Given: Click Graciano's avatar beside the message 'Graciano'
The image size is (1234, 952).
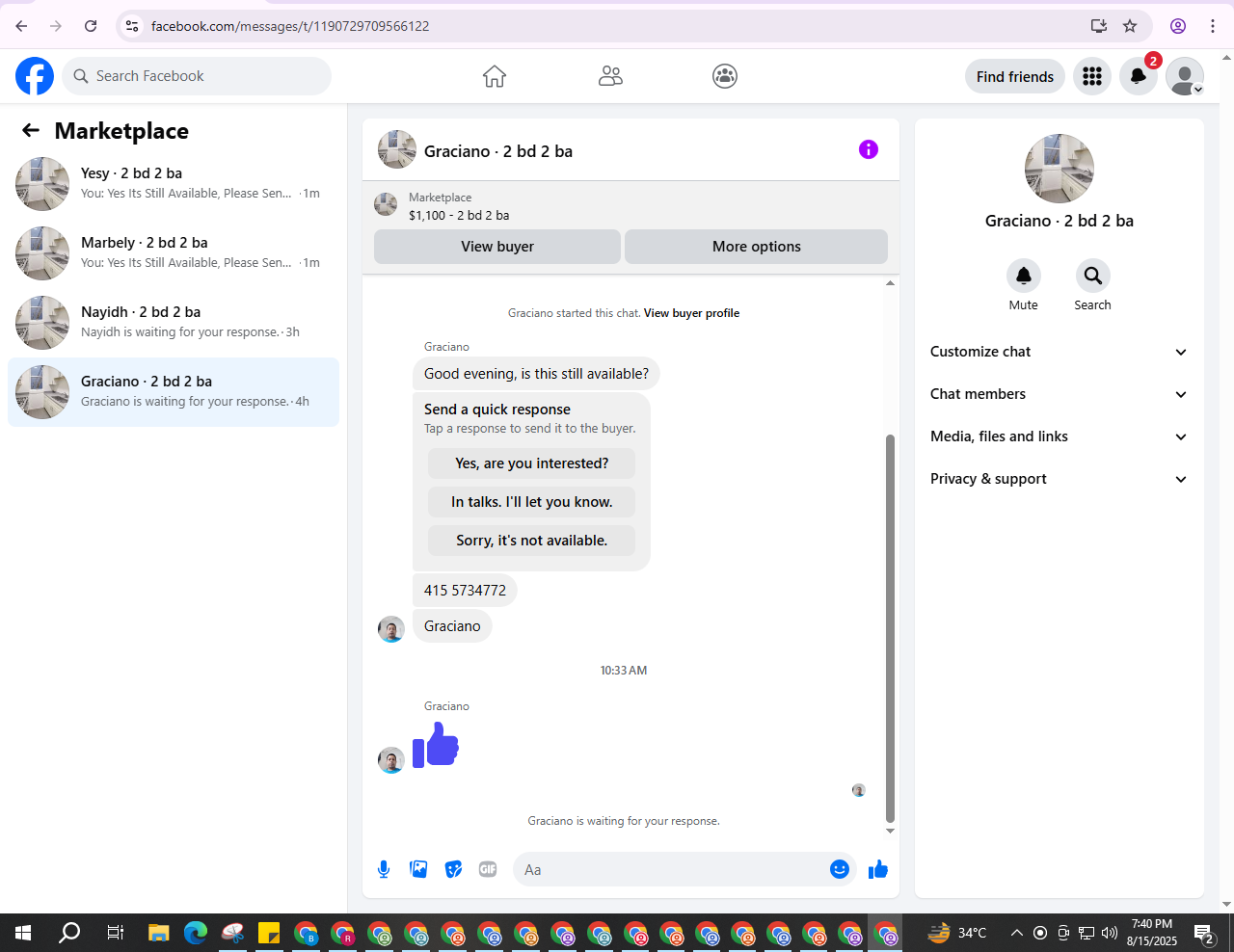Looking at the screenshot, I should click(x=391, y=629).
